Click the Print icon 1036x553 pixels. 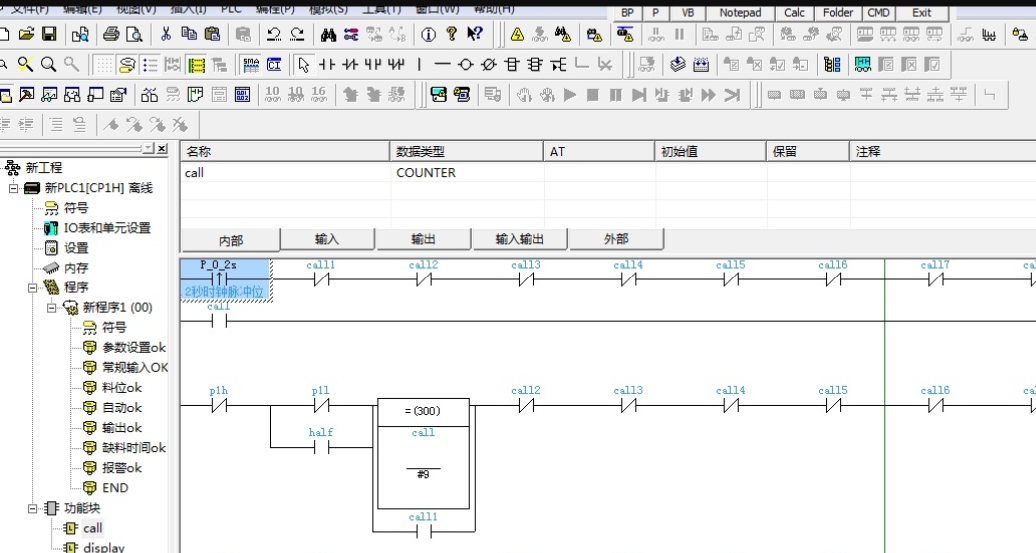(111, 35)
